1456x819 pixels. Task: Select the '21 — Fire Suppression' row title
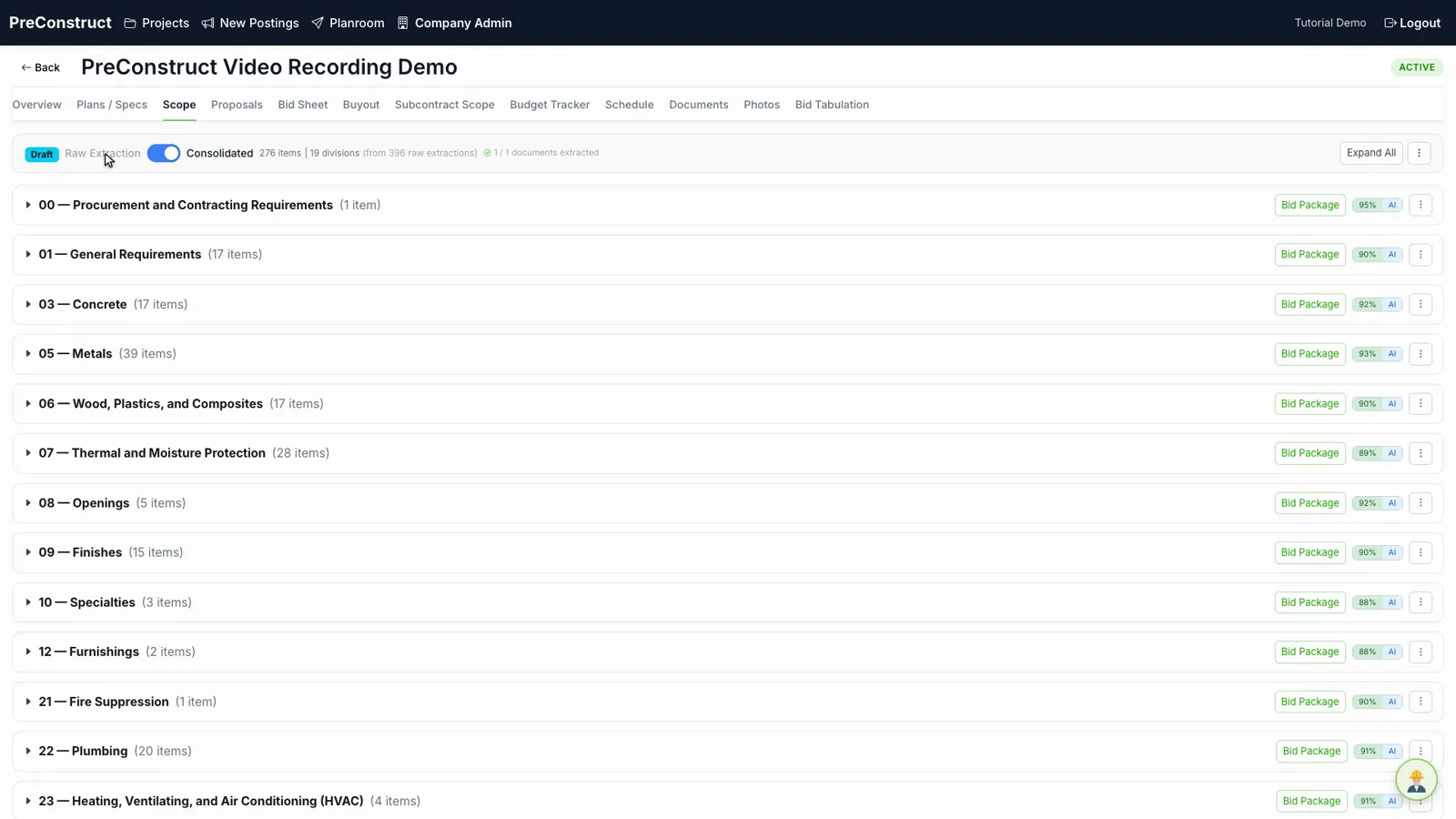pos(104,702)
